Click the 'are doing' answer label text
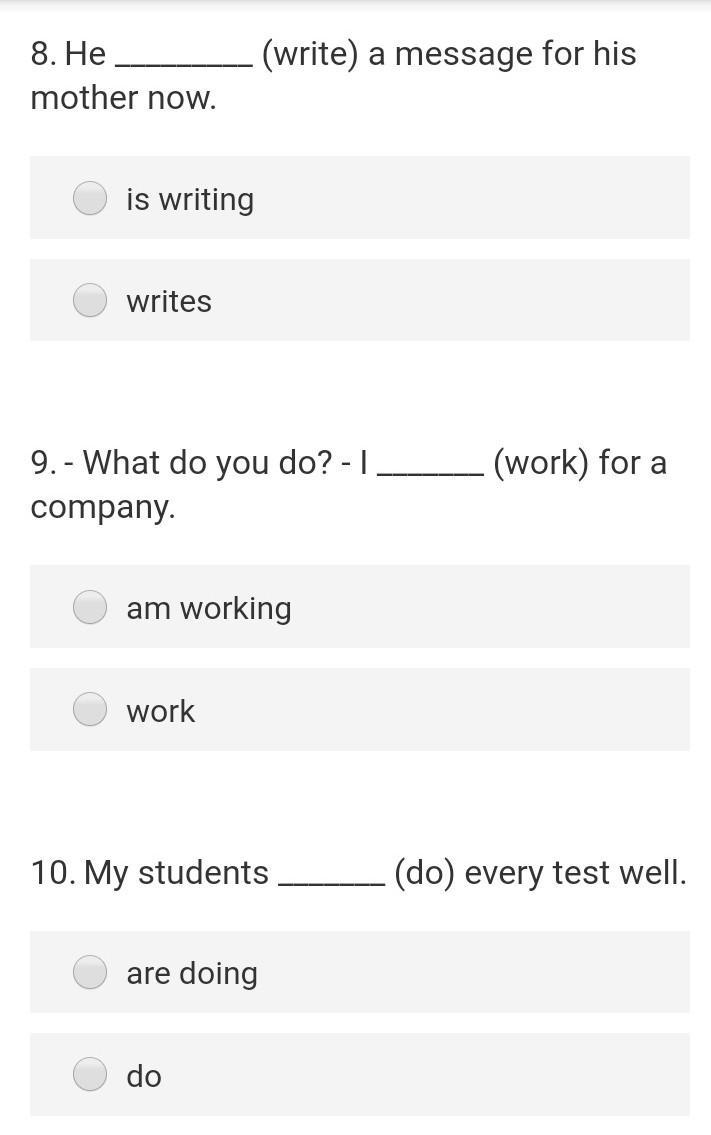Viewport: 711px width, 1135px height. pyautogui.click(x=192, y=974)
